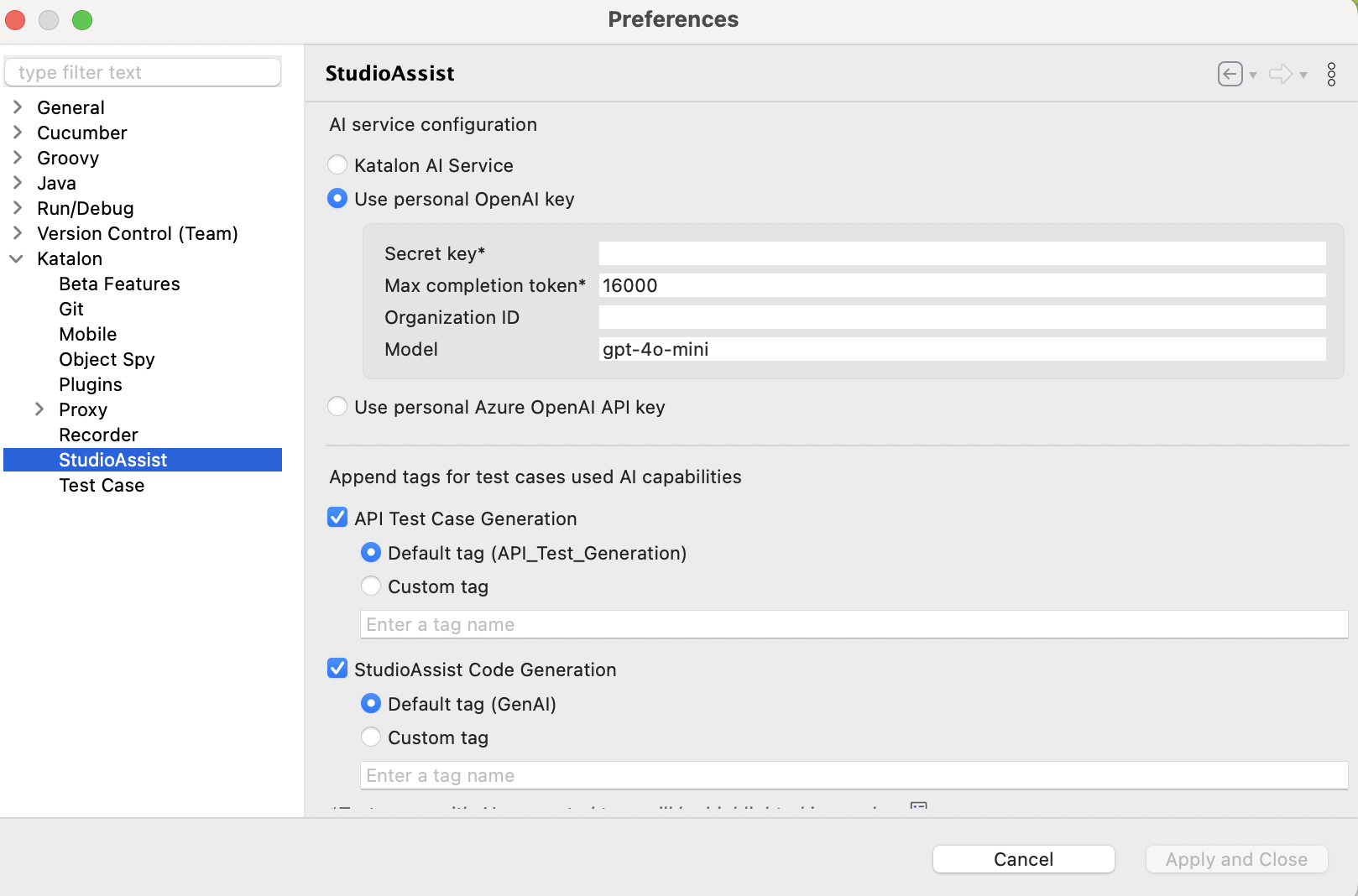The height and width of the screenshot is (896, 1358).
Task: Select the General tree label
Action: 71,107
